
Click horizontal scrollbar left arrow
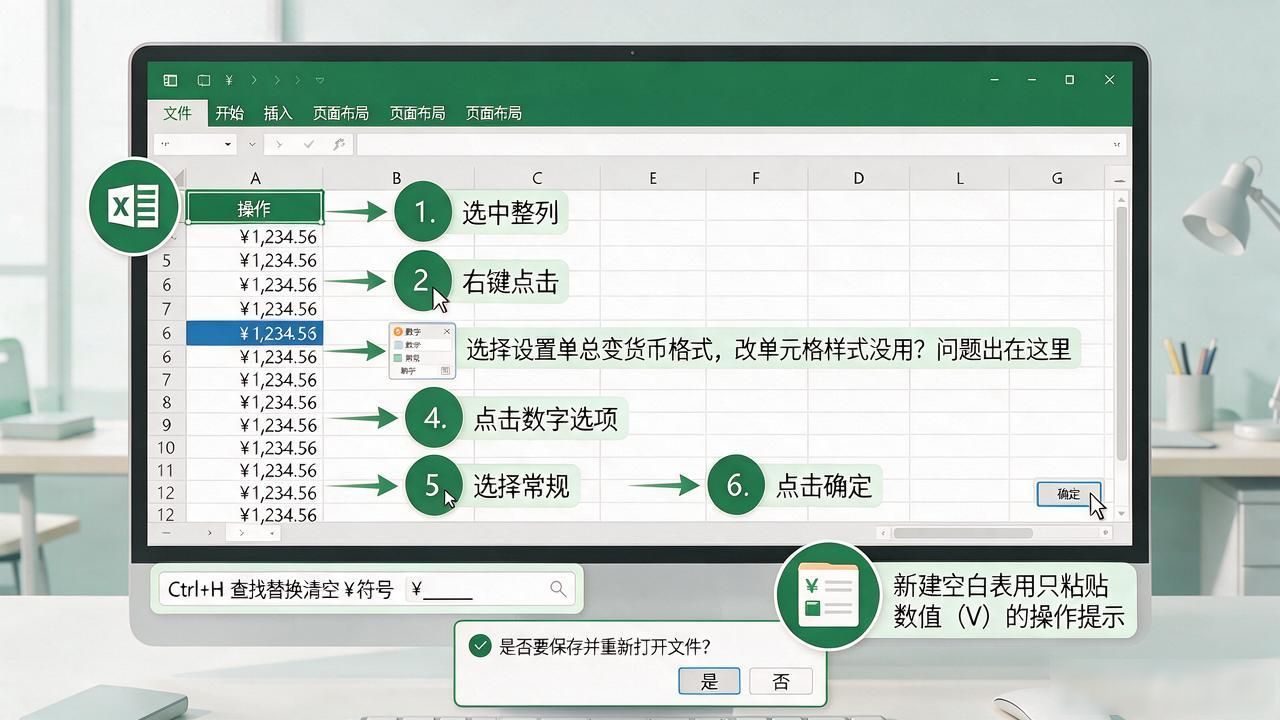tap(881, 533)
